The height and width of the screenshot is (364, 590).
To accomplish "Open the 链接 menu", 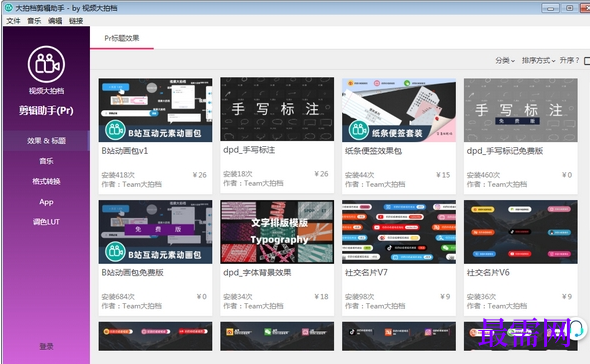I will (x=76, y=21).
